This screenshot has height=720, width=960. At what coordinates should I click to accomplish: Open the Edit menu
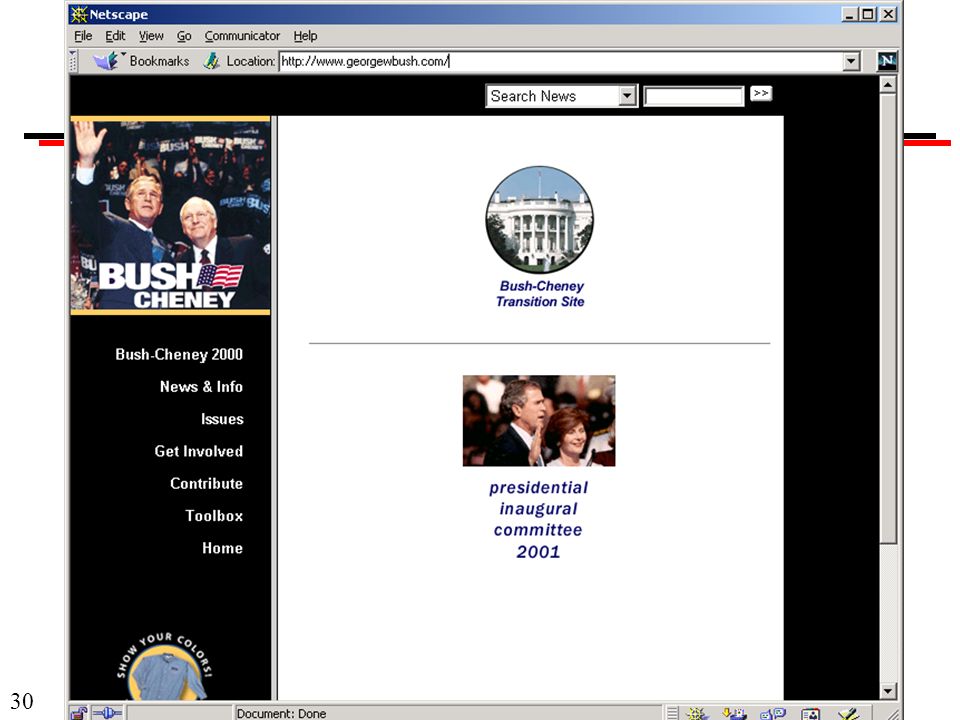click(115, 36)
